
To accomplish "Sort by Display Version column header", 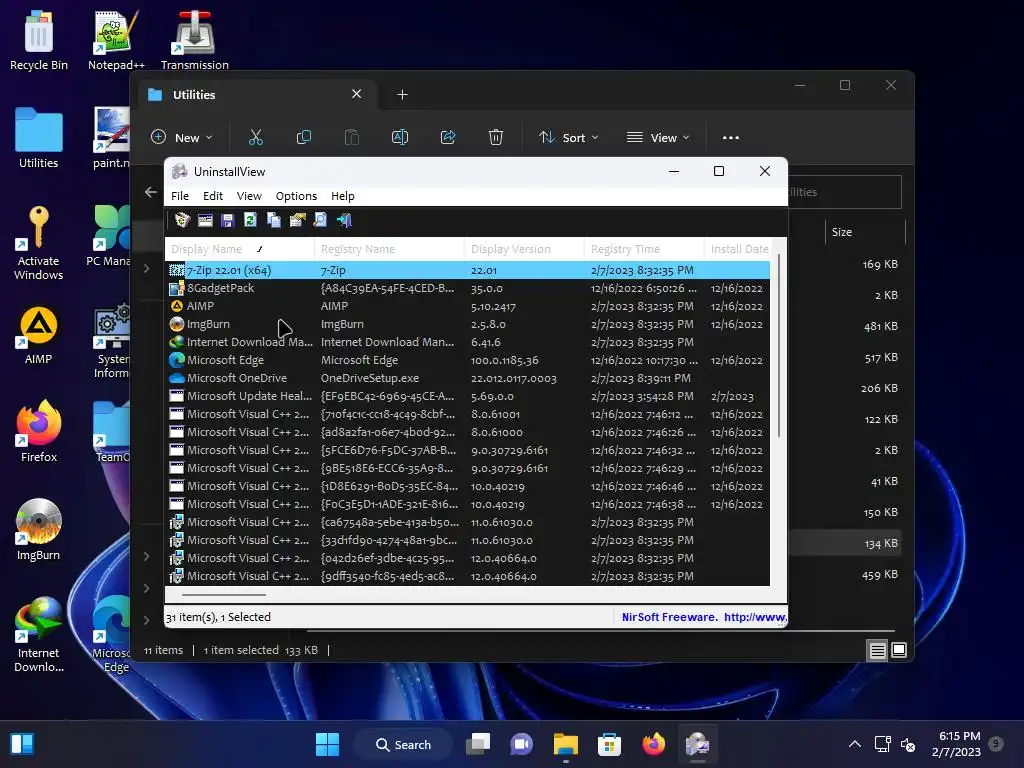I will click(x=524, y=249).
